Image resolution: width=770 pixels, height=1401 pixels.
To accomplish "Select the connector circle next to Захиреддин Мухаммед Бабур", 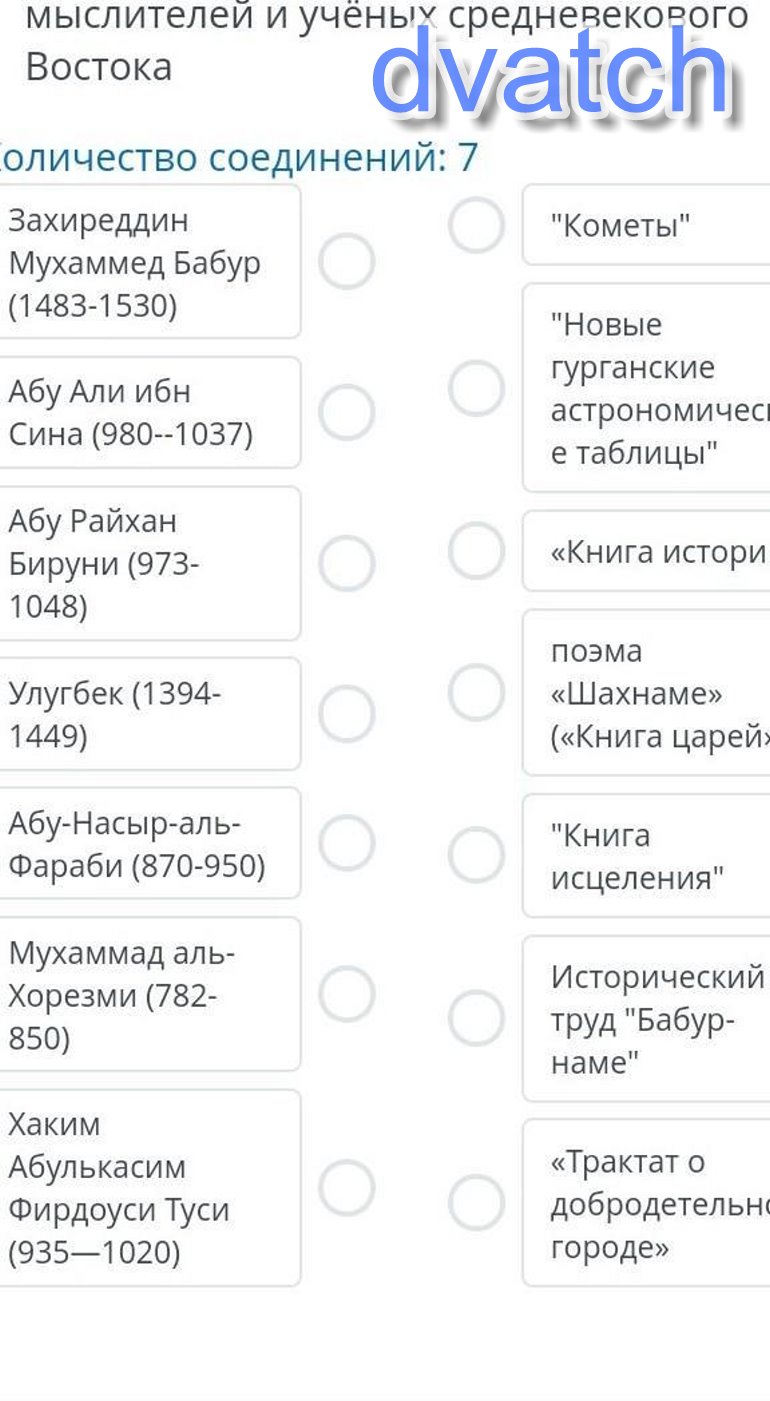I will coord(346,262).
